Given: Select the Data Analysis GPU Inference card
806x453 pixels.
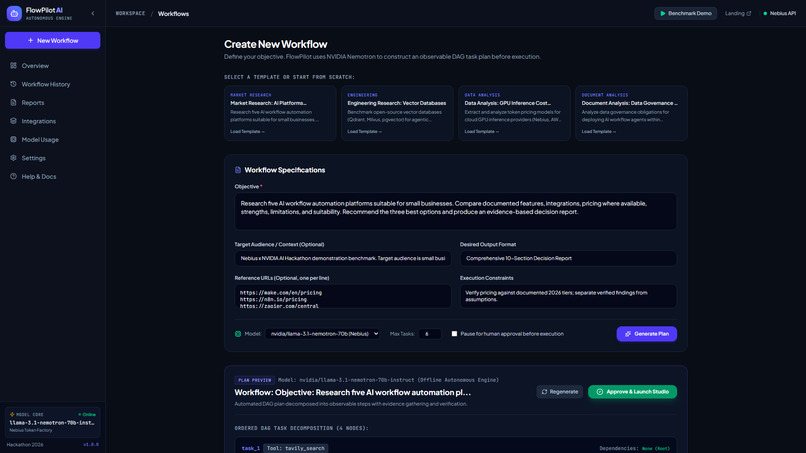Looking at the screenshot, I should [x=515, y=113].
